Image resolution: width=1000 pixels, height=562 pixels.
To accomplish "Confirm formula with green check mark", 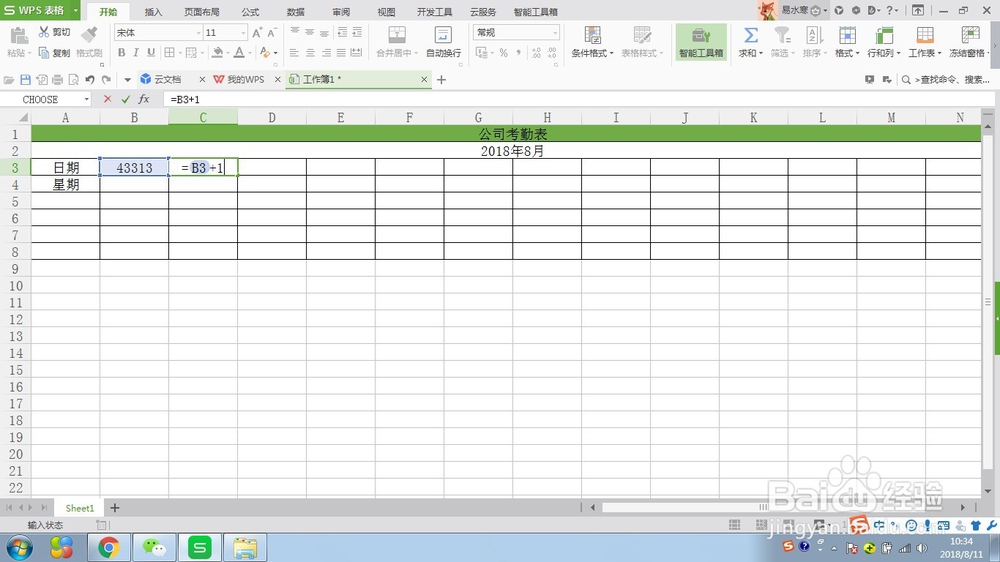I will tap(126, 99).
